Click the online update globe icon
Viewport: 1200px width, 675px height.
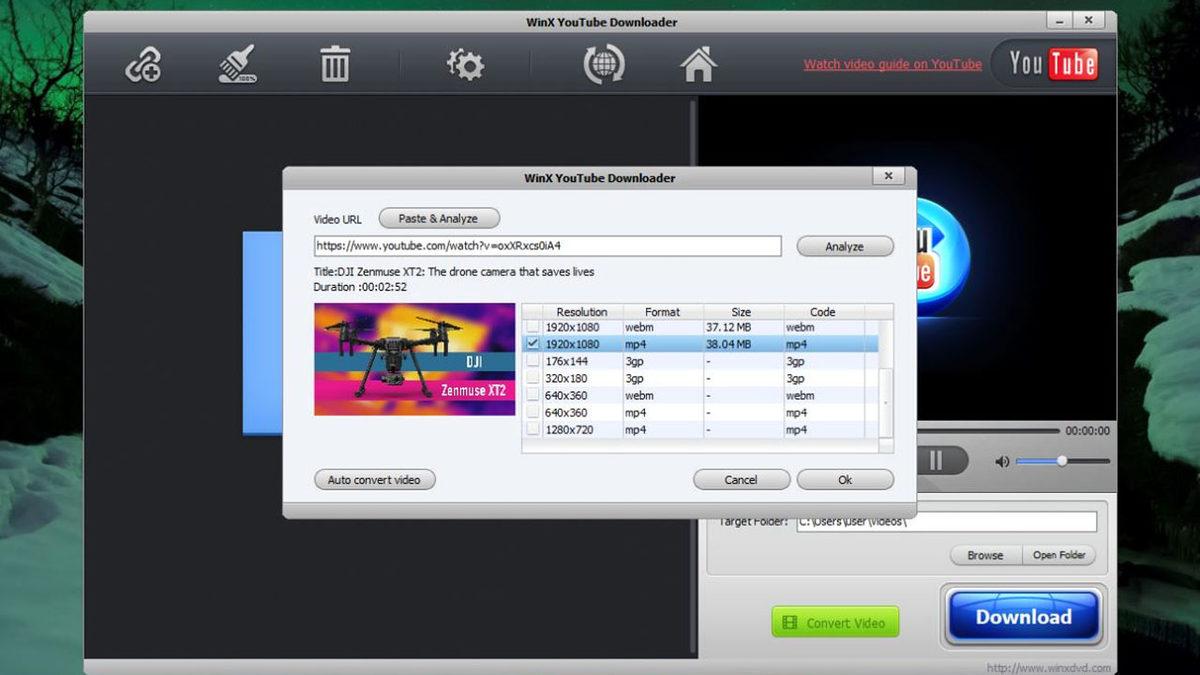pos(601,62)
